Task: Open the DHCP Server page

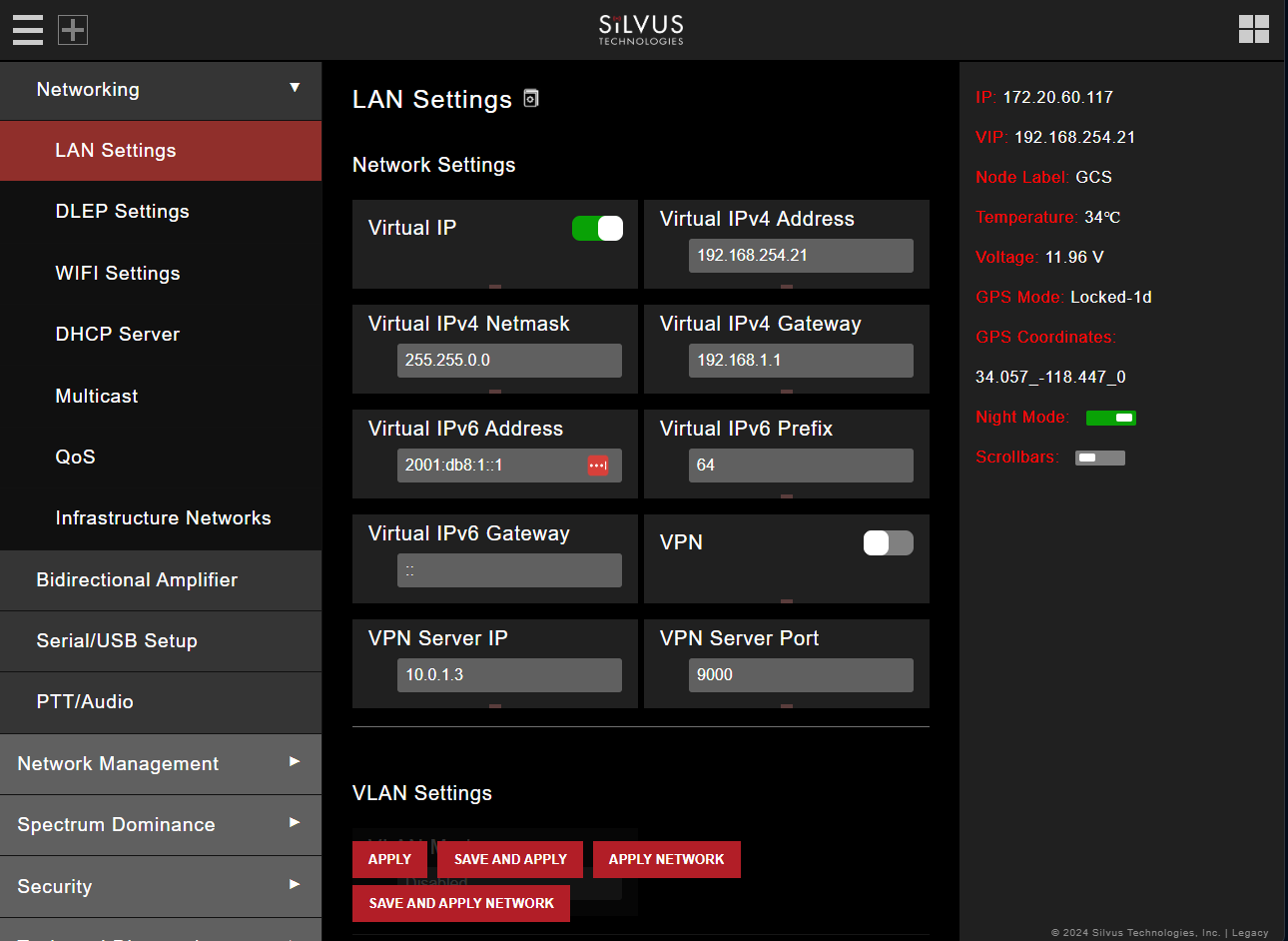Action: coord(118,334)
